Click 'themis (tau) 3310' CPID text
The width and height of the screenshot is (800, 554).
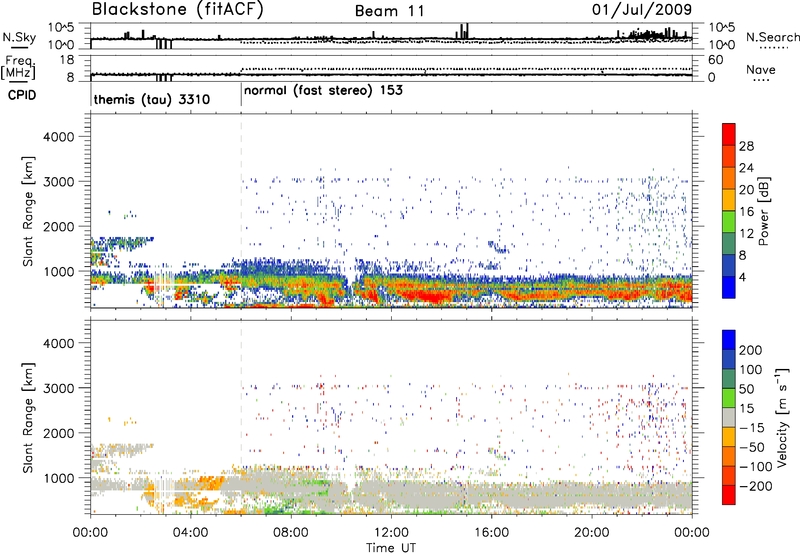coord(152,99)
